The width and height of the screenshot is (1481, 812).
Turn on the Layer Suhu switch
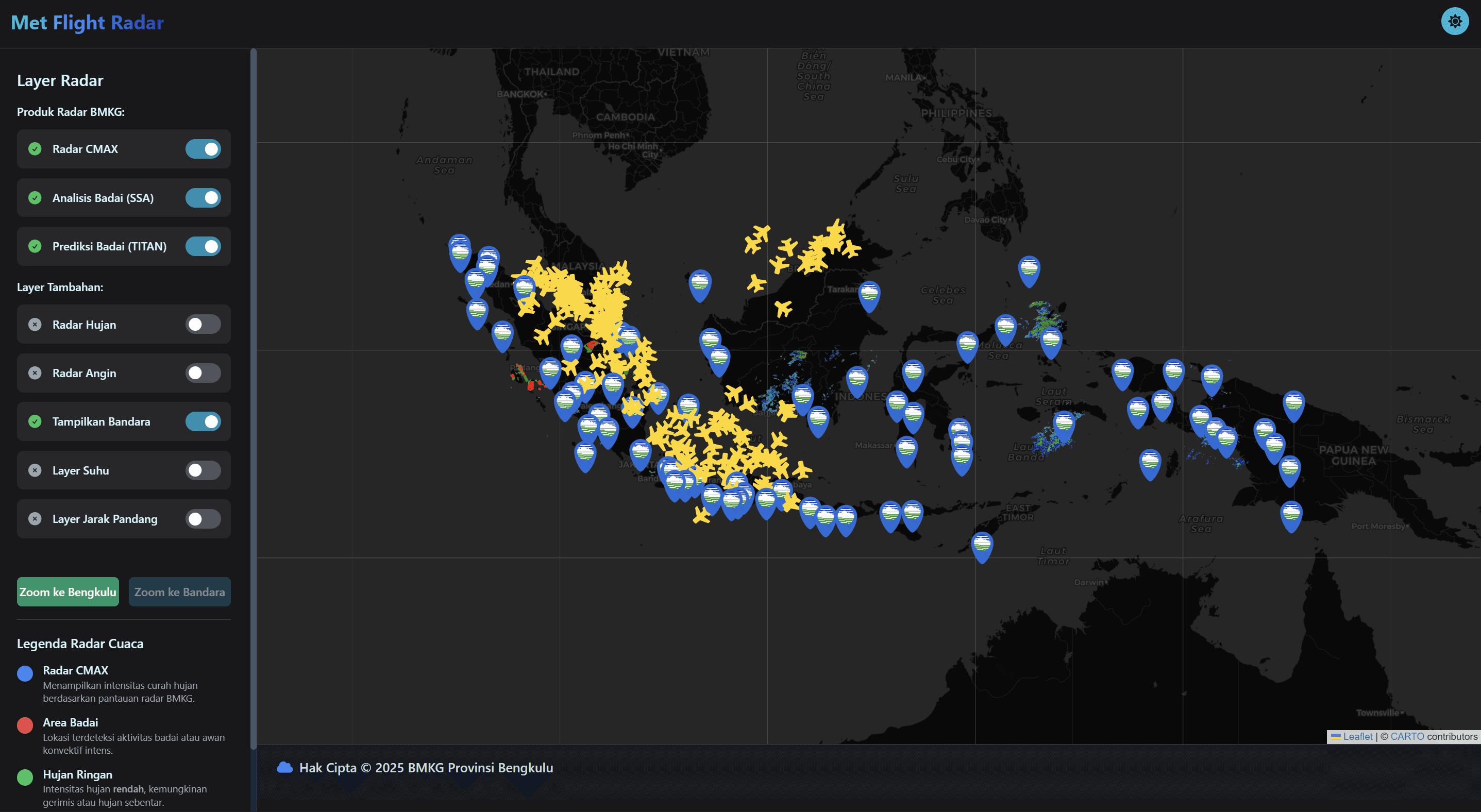(203, 470)
